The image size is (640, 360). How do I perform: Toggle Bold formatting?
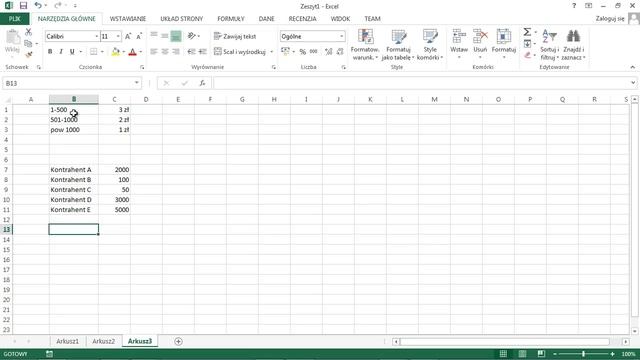tap(50, 51)
